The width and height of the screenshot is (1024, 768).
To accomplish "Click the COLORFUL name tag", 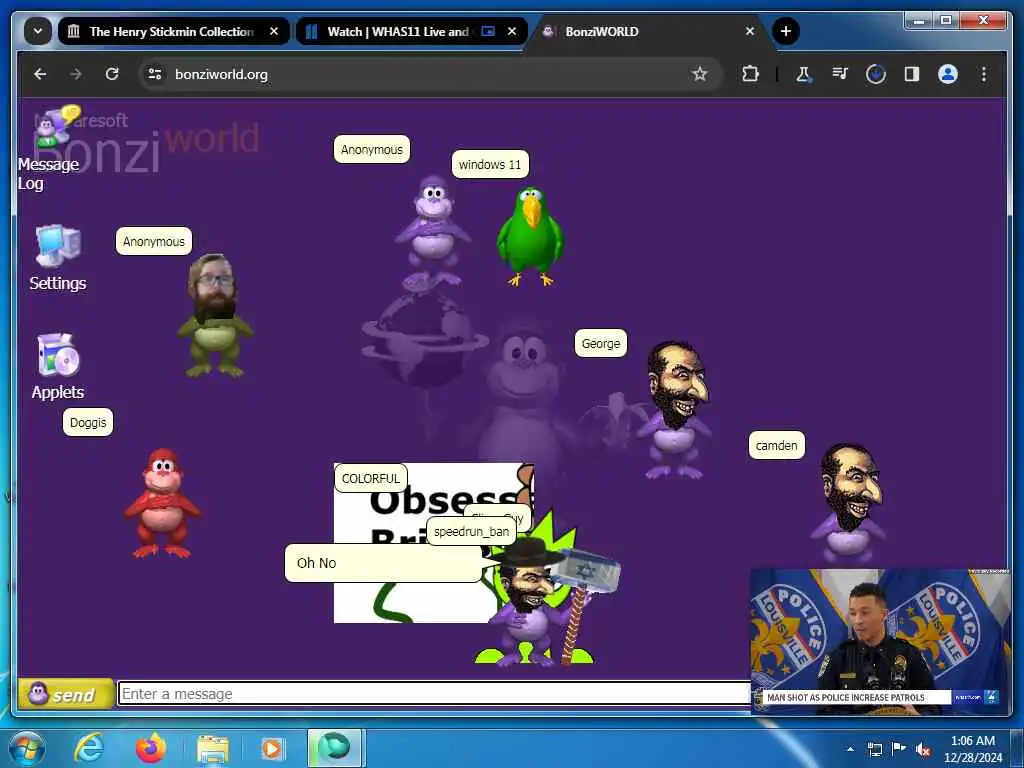I will pos(370,478).
